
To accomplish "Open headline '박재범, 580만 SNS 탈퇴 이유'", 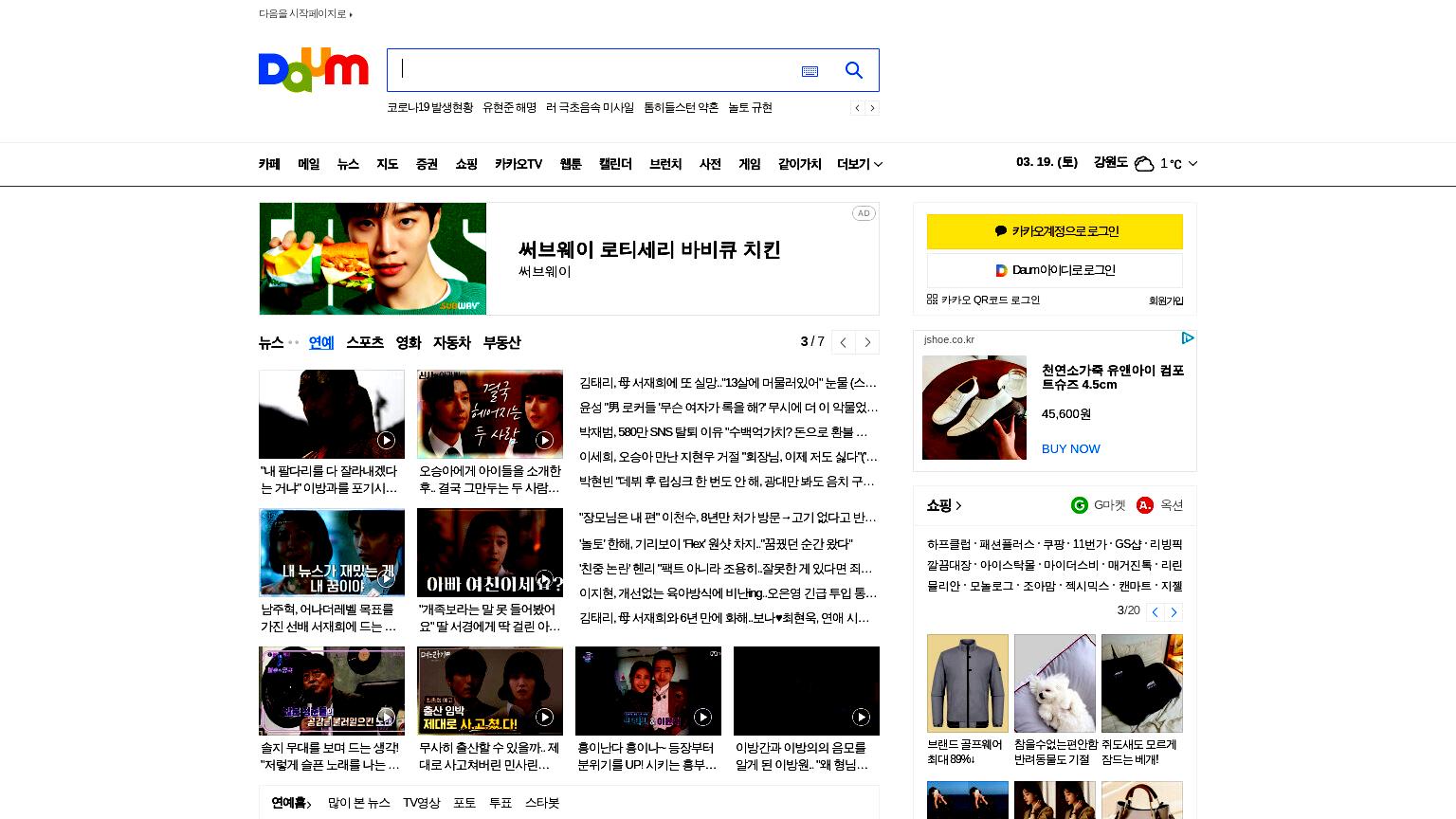I will [724, 432].
